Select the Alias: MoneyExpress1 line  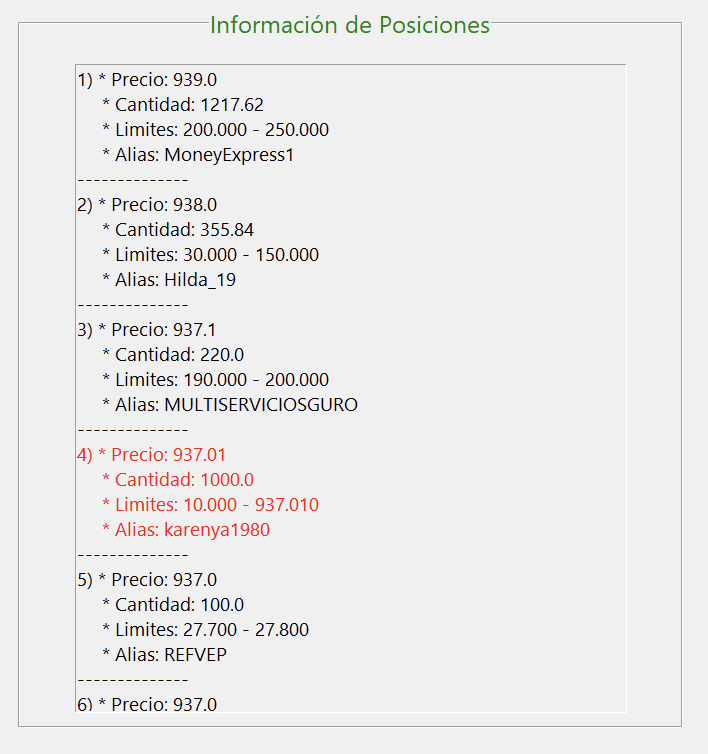pyautogui.click(x=198, y=155)
